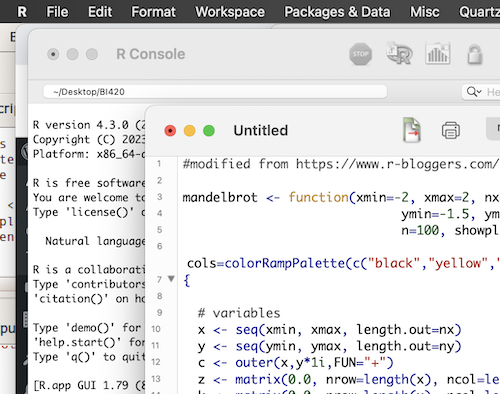This screenshot has width=500, height=394.
Task: Minimize the Untitled editor with yellow button
Action: [x=189, y=131]
